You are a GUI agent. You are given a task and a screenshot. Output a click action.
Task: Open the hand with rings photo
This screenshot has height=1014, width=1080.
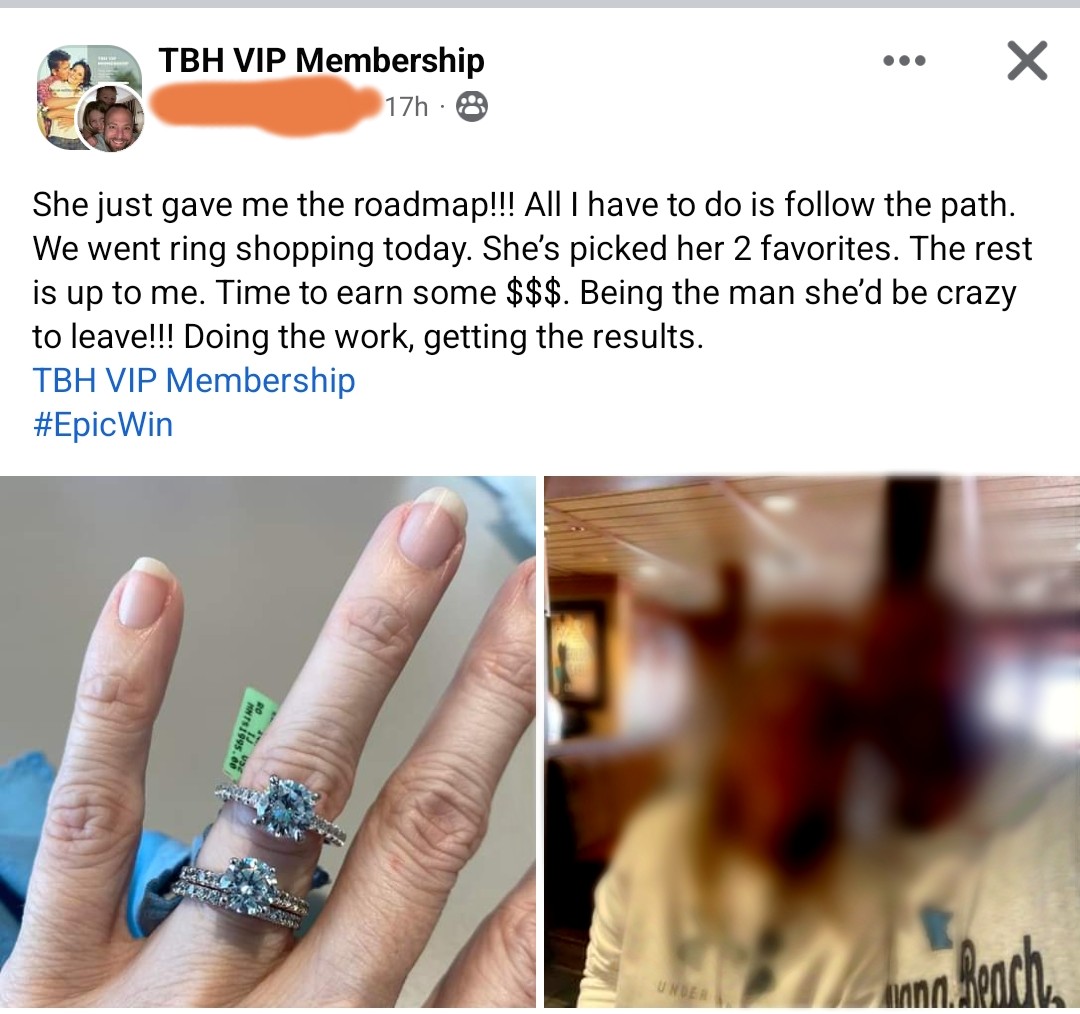coord(268,741)
